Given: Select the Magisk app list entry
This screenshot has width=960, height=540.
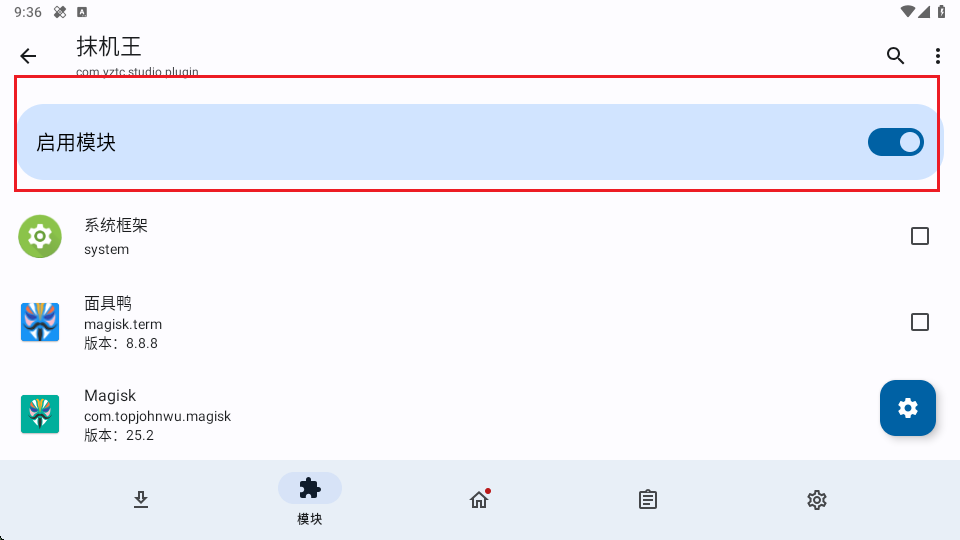Looking at the screenshot, I should point(480,414).
